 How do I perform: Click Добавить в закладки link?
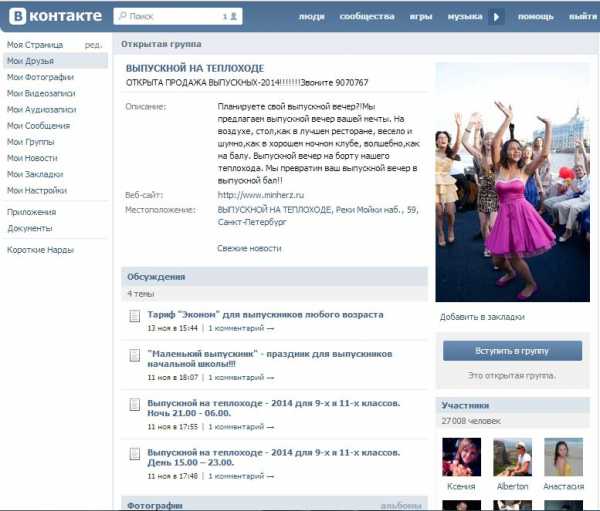(x=482, y=317)
